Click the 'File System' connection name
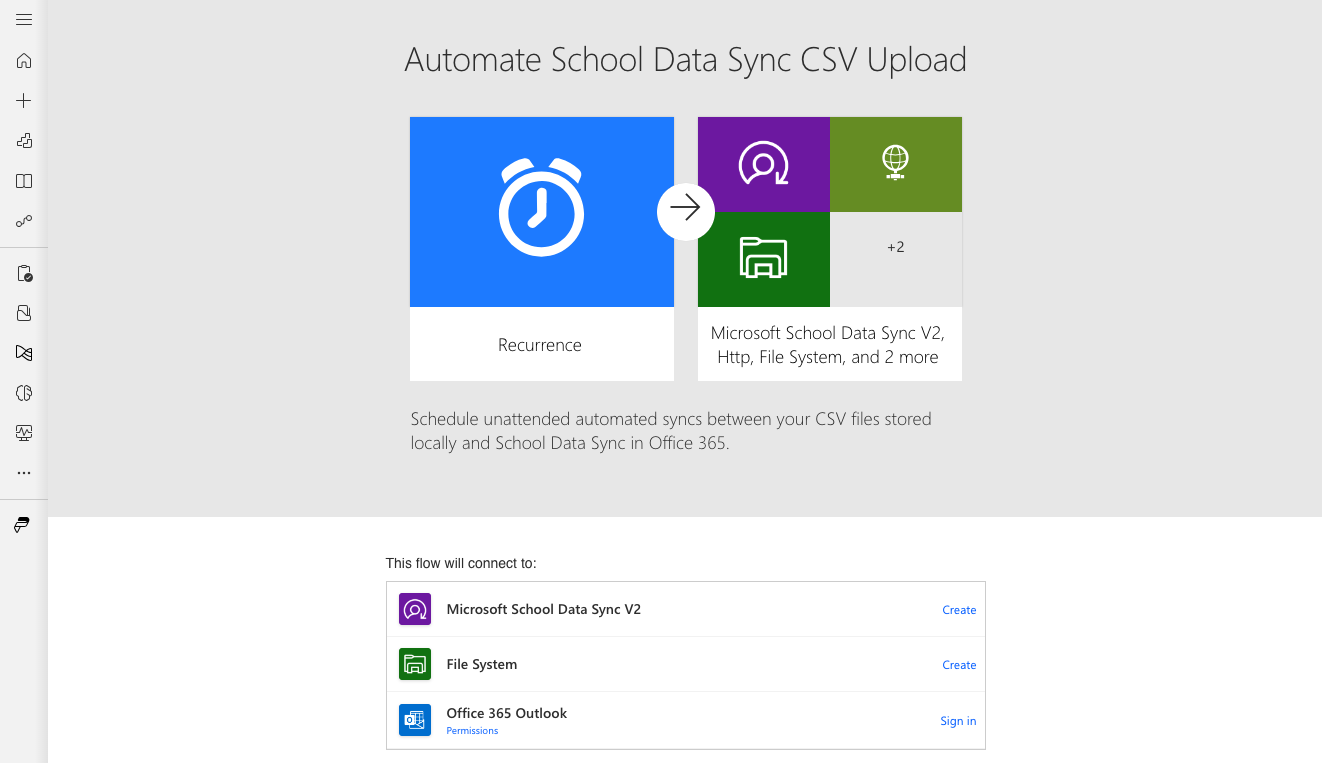The width and height of the screenshot is (1322, 763). tap(482, 664)
